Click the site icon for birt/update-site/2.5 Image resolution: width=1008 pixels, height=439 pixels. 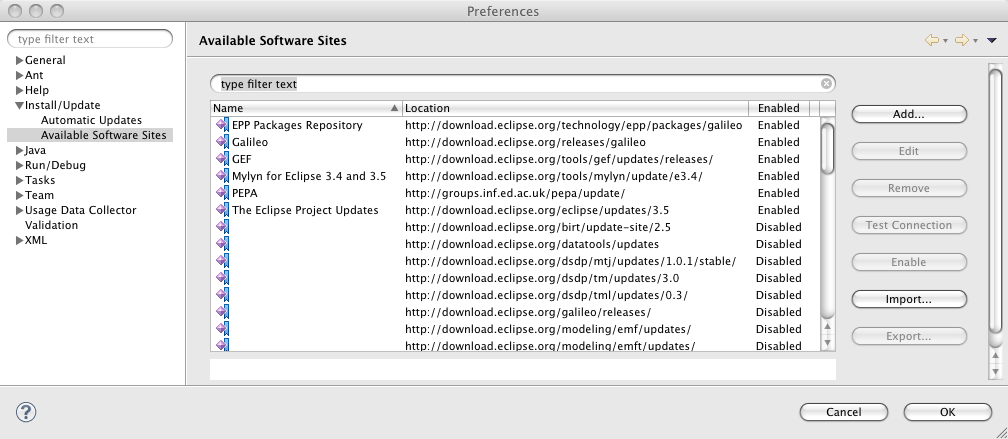222,227
